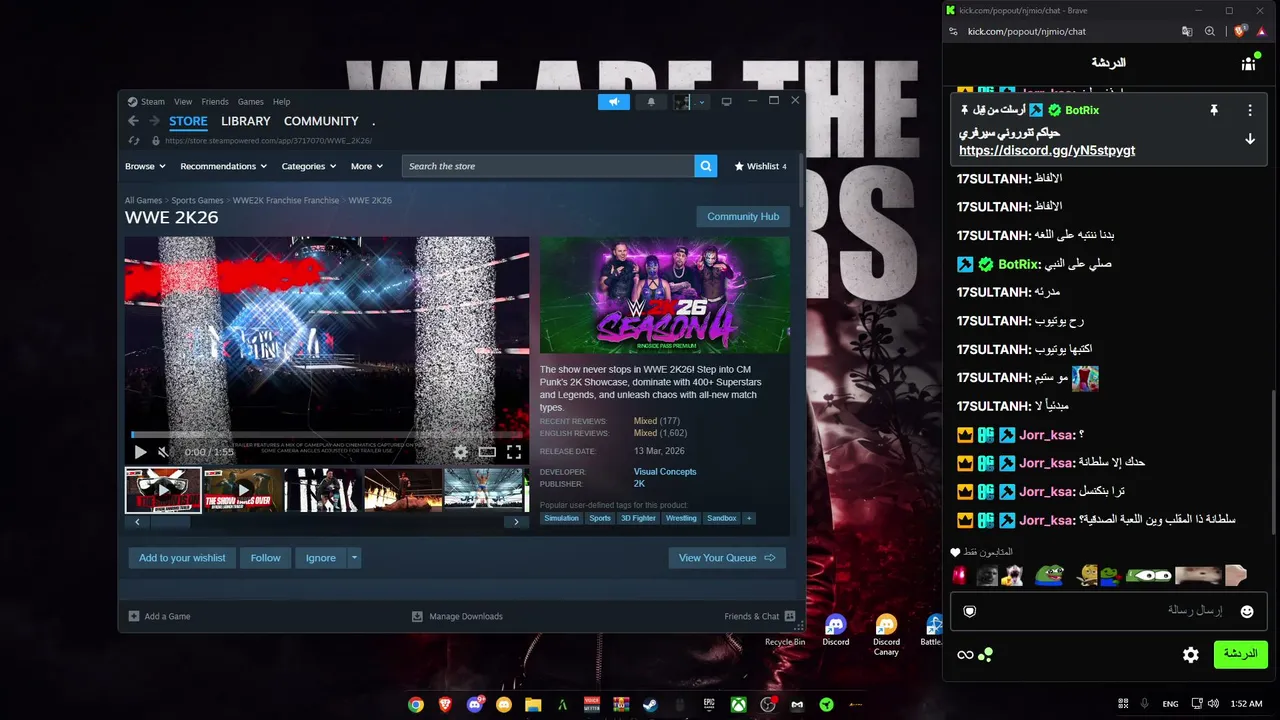Unmute the trailer audio
Screen dimensions: 1280x720
coord(163,452)
